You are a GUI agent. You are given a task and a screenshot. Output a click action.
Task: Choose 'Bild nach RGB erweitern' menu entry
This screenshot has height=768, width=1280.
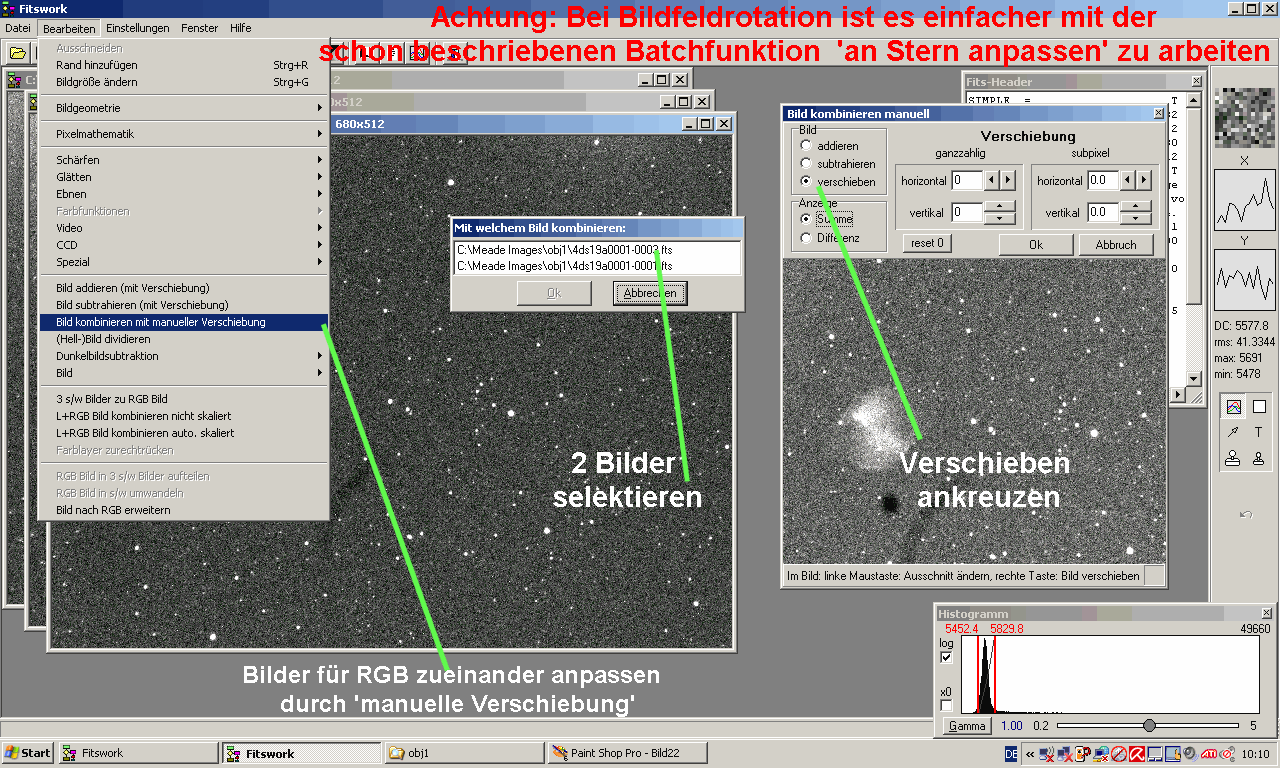[113, 510]
